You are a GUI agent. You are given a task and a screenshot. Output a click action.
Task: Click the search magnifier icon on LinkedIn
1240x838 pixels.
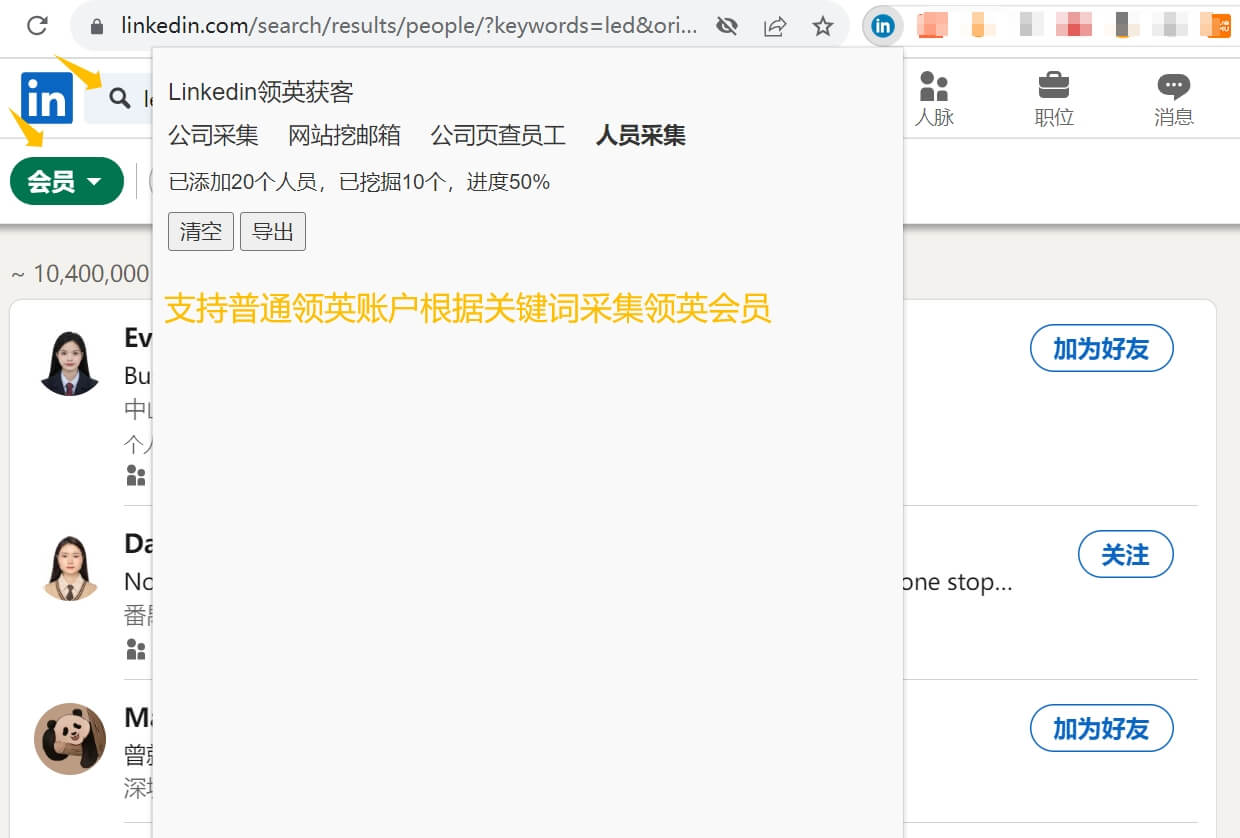(120, 98)
